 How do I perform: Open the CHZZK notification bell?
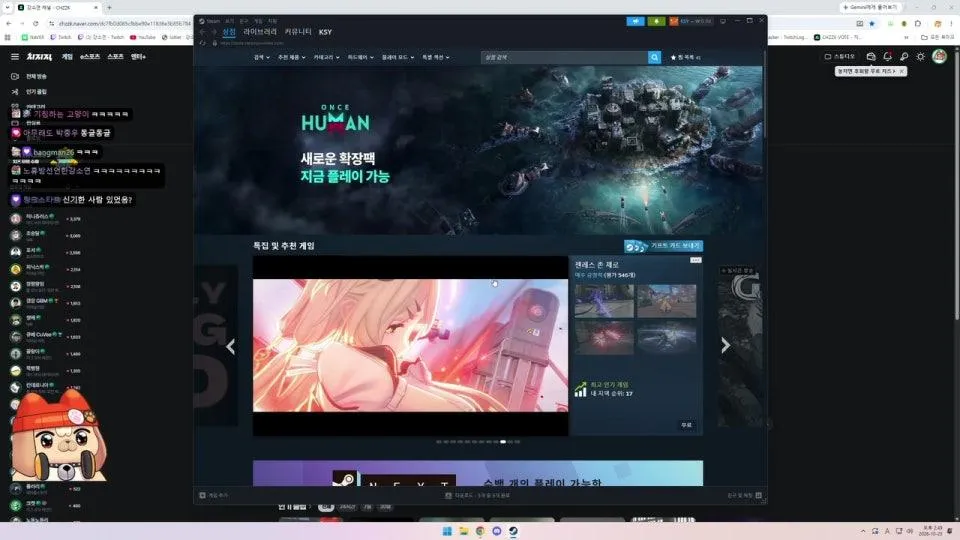click(x=887, y=56)
